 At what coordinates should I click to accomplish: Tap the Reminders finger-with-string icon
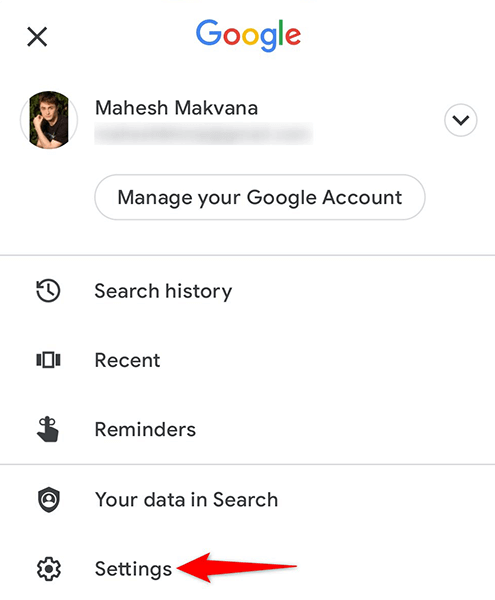tap(48, 429)
